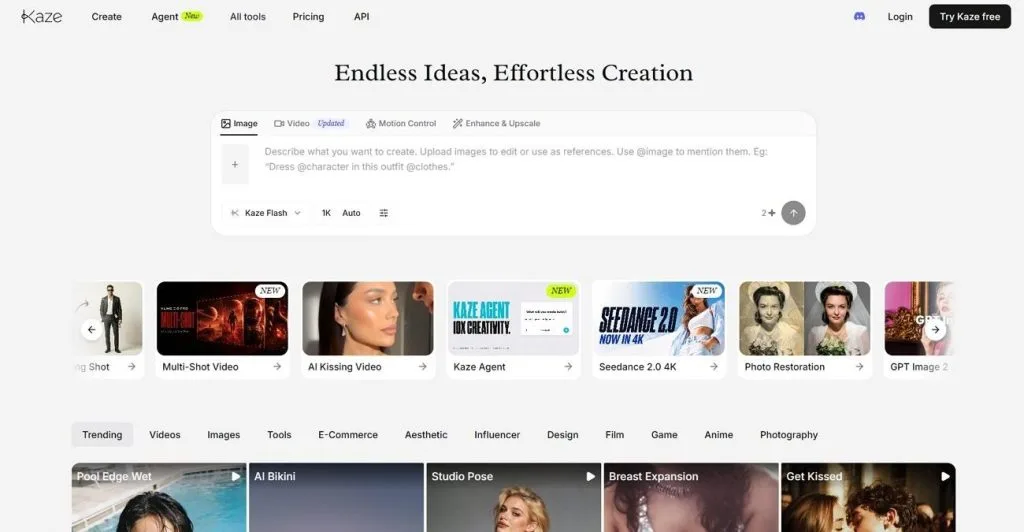This screenshot has height=532, width=1024.
Task: Open the Discord icon link
Action: point(859,16)
